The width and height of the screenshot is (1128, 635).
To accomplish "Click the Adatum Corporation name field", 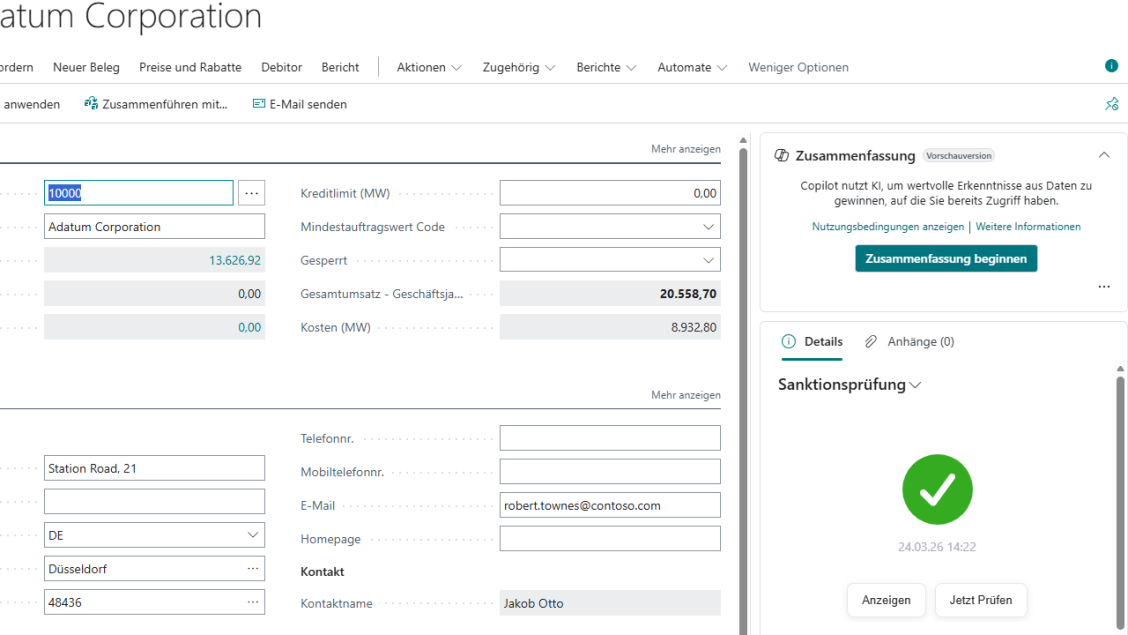I will 154,227.
